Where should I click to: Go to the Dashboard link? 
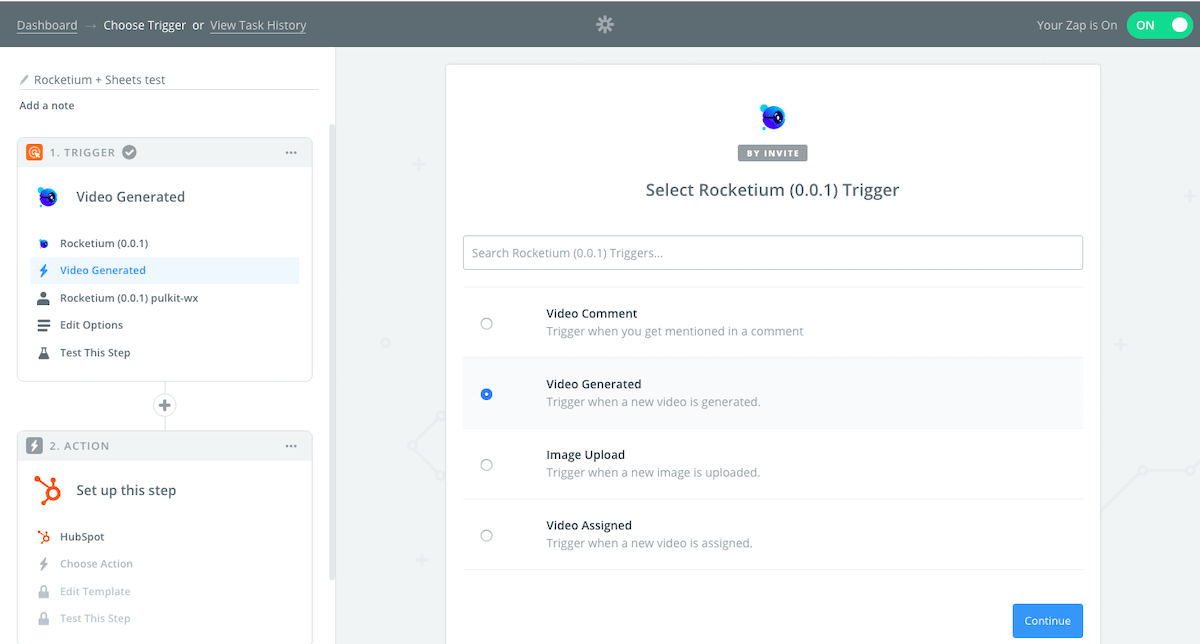[47, 25]
